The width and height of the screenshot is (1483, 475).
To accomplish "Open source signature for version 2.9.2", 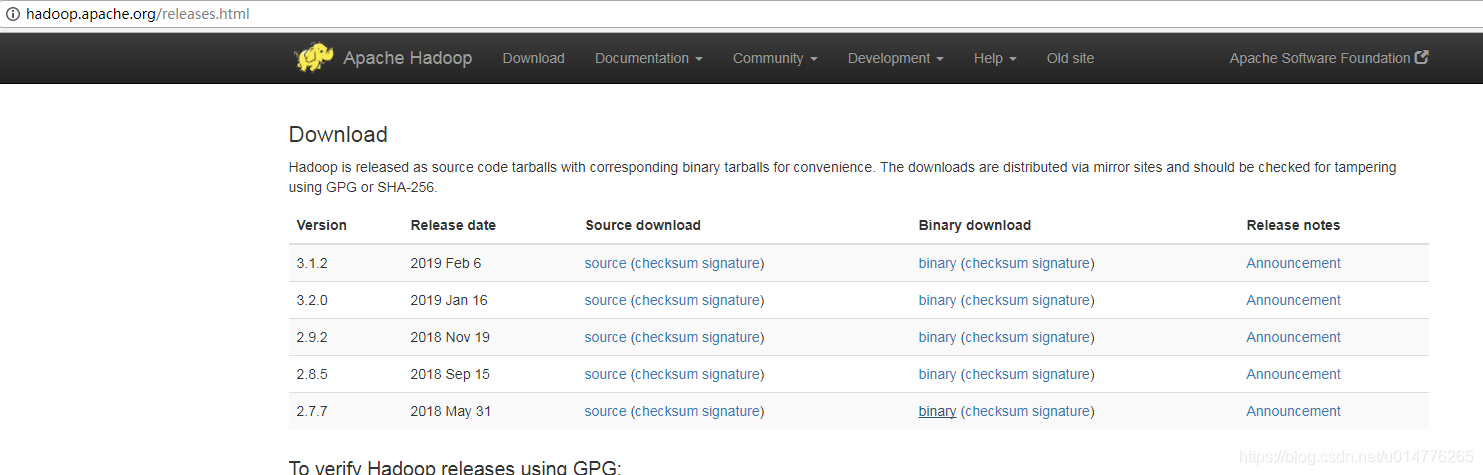I will 730,337.
